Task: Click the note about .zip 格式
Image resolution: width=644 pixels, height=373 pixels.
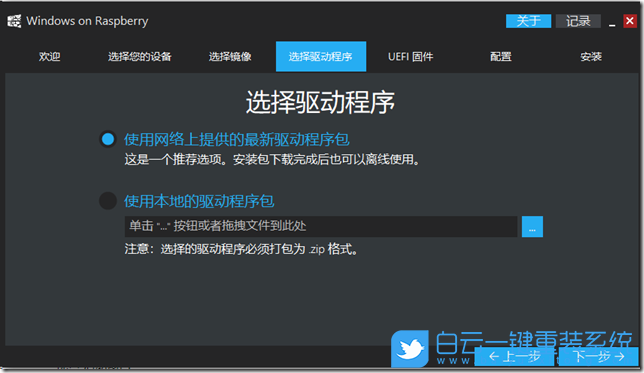Action: [241, 249]
